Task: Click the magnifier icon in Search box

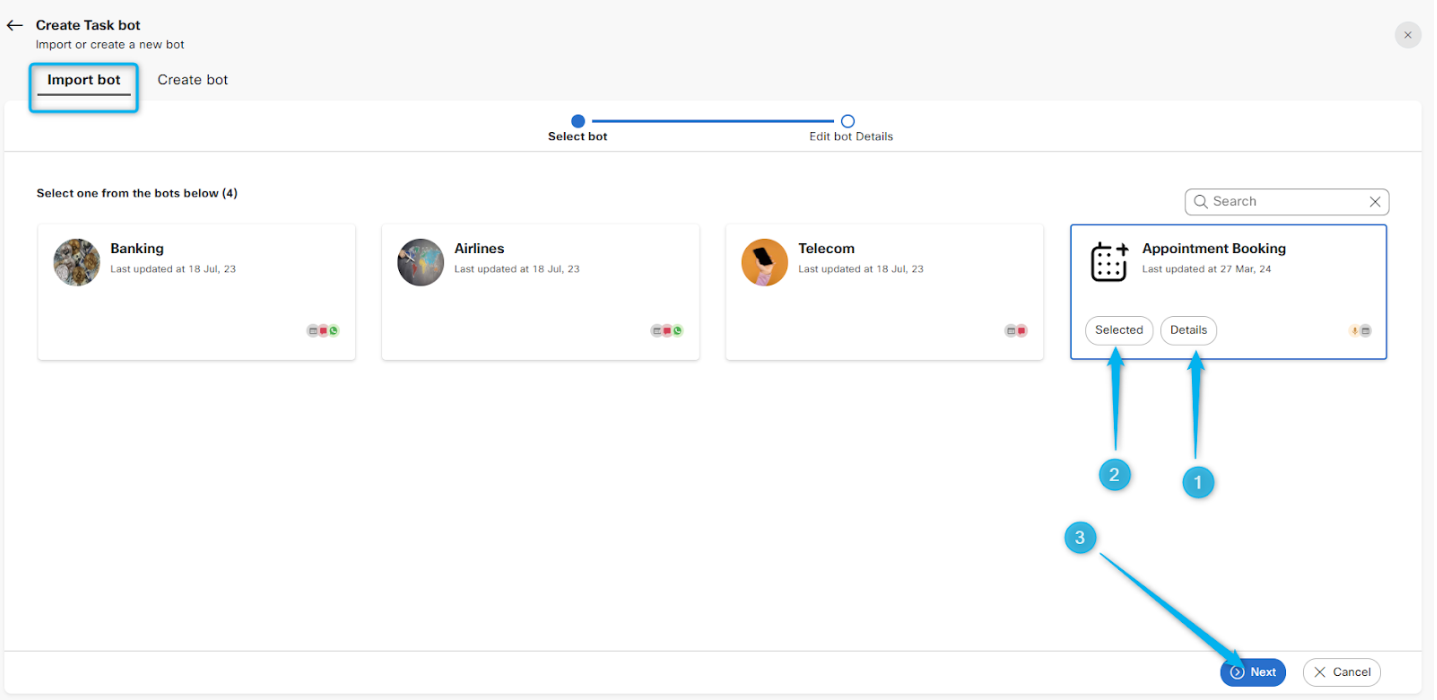Action: 1201,202
